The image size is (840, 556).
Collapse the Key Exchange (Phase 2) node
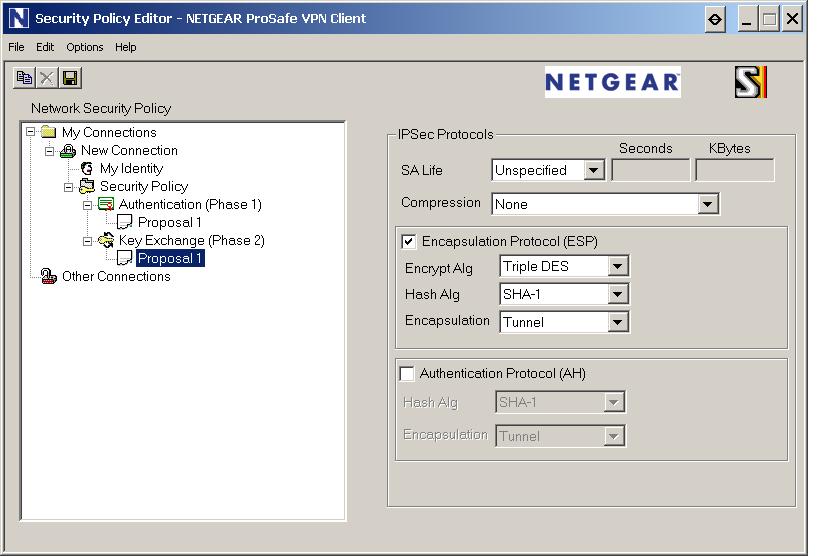(x=87, y=242)
